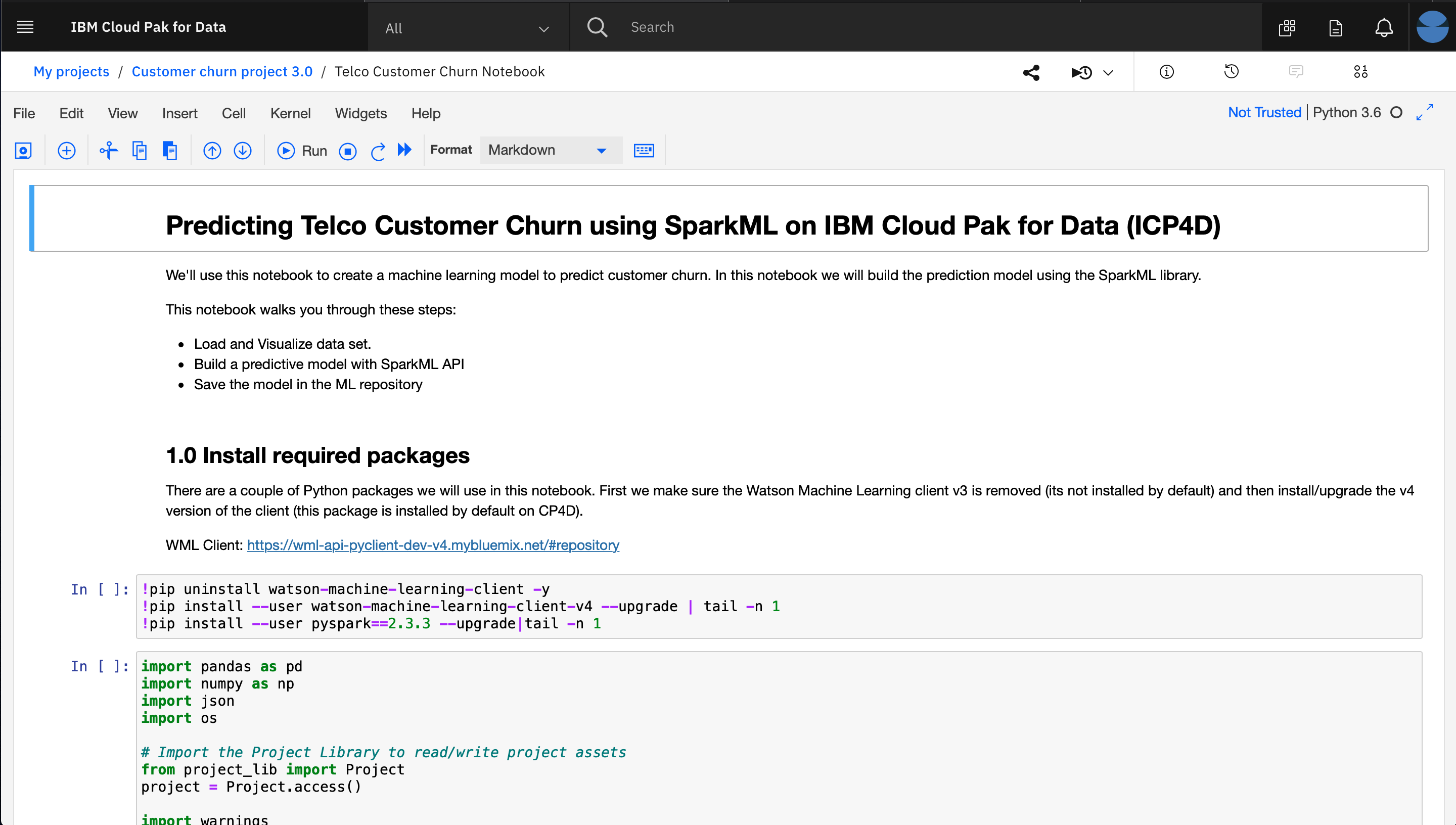The height and width of the screenshot is (825, 1456).
Task: Open the Widgets menu
Action: pyautogui.click(x=361, y=113)
